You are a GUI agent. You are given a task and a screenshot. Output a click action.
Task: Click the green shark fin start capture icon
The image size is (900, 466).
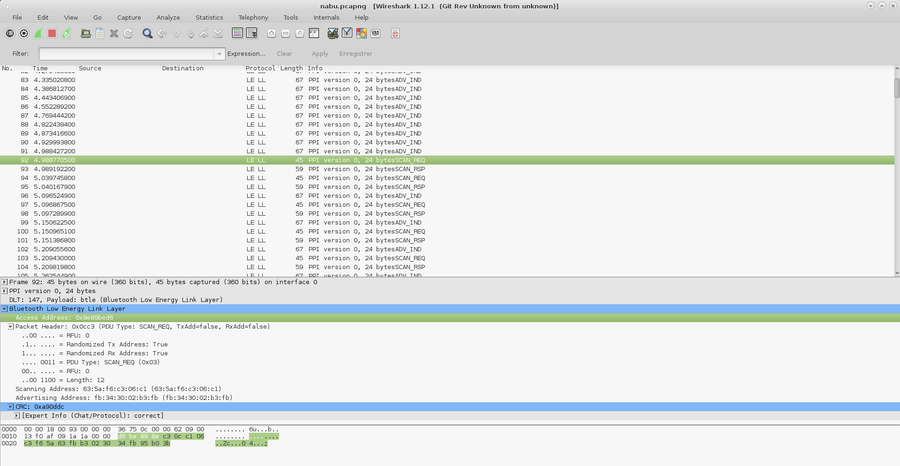point(38,33)
